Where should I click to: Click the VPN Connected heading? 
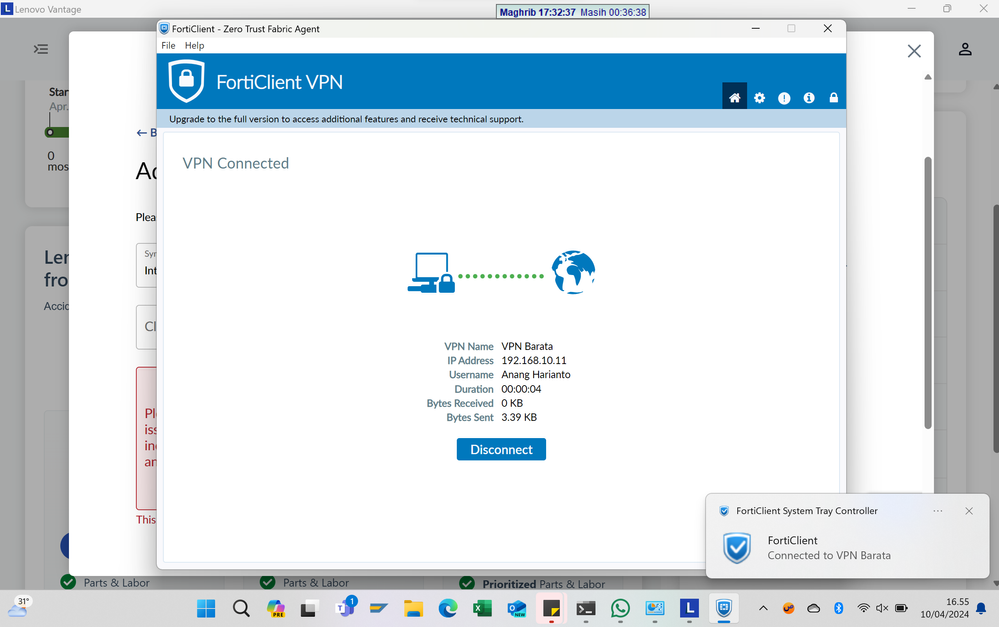click(x=236, y=164)
